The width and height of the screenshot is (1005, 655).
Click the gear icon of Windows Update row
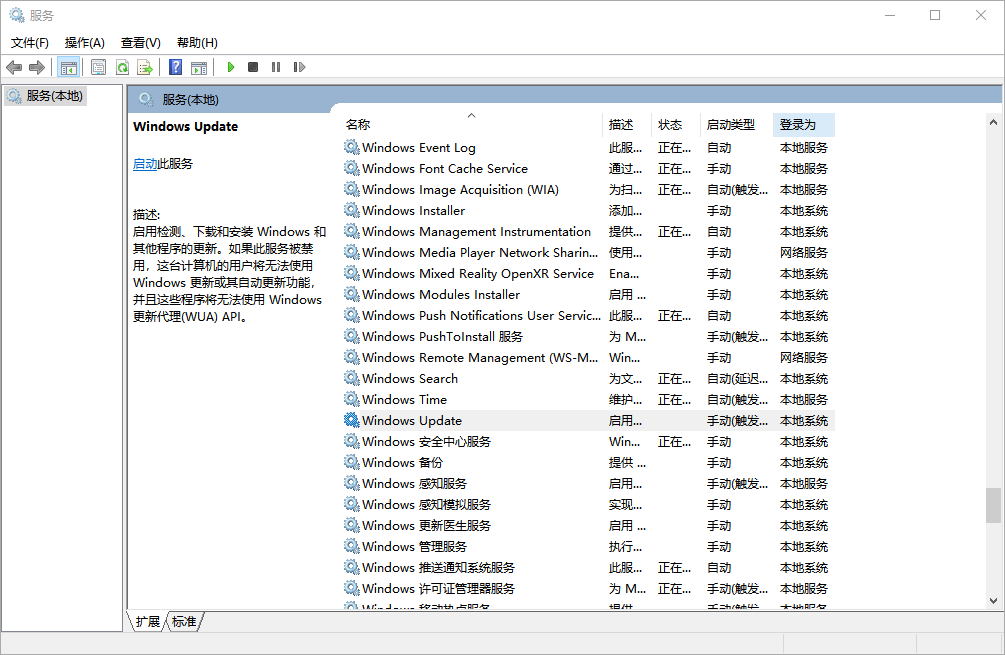[351, 420]
